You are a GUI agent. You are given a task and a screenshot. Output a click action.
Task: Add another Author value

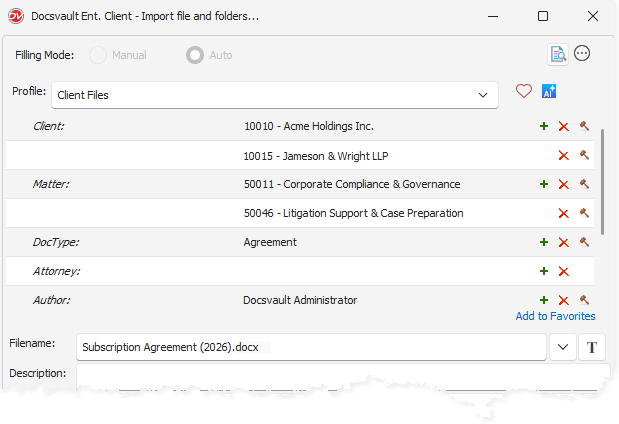pos(544,300)
